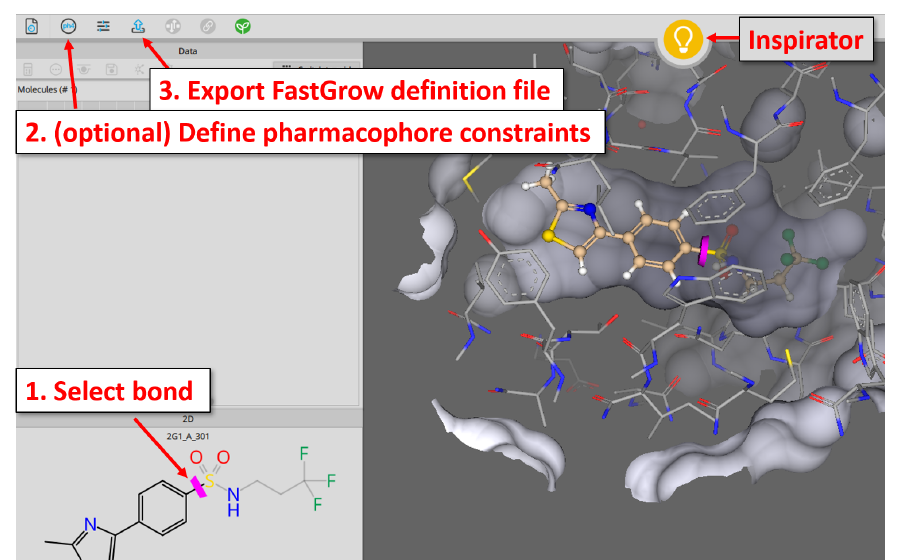Click the green seedling grow icon
This screenshot has width=899, height=560.
(243, 26)
